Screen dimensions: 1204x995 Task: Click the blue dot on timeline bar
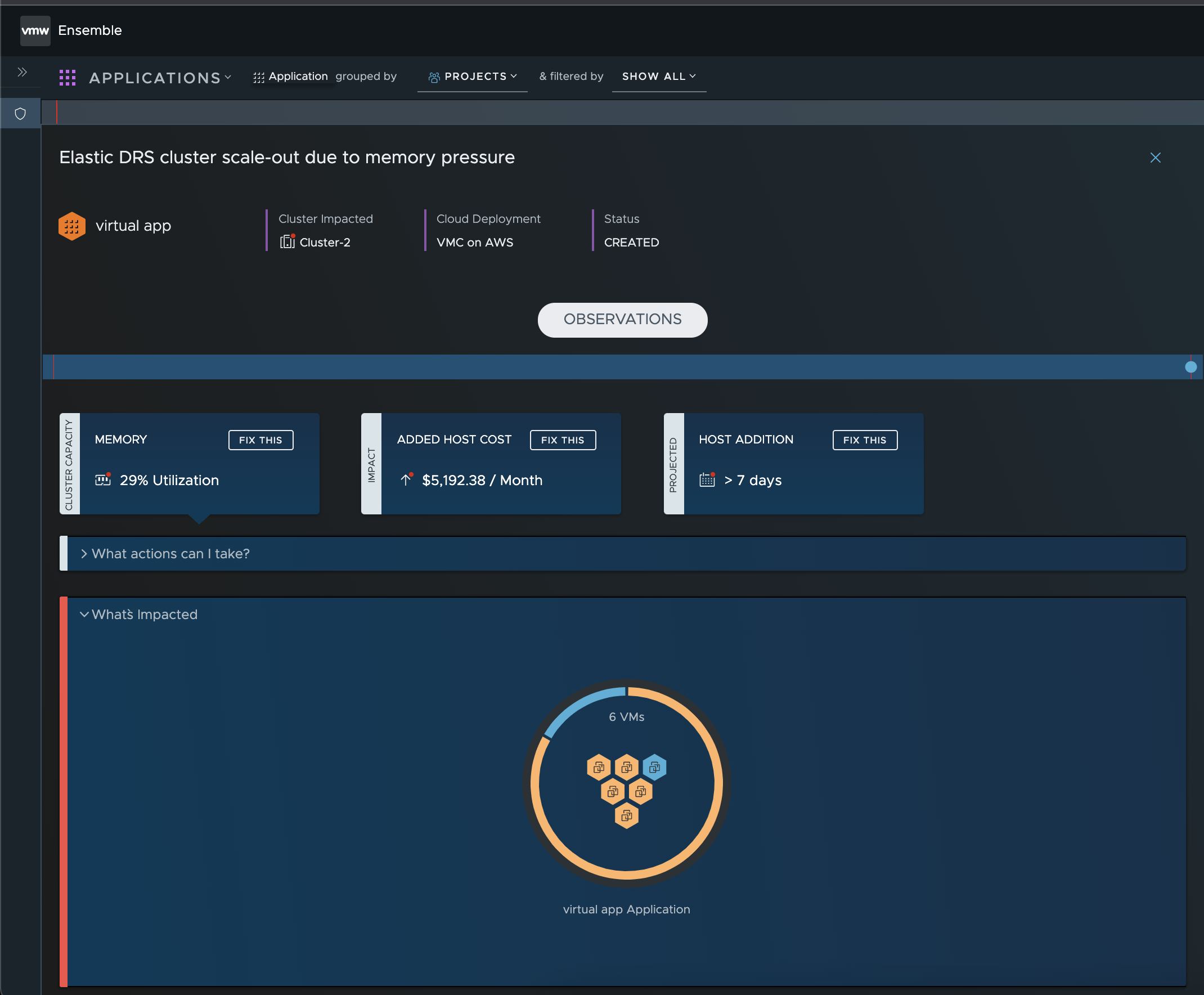(1190, 367)
